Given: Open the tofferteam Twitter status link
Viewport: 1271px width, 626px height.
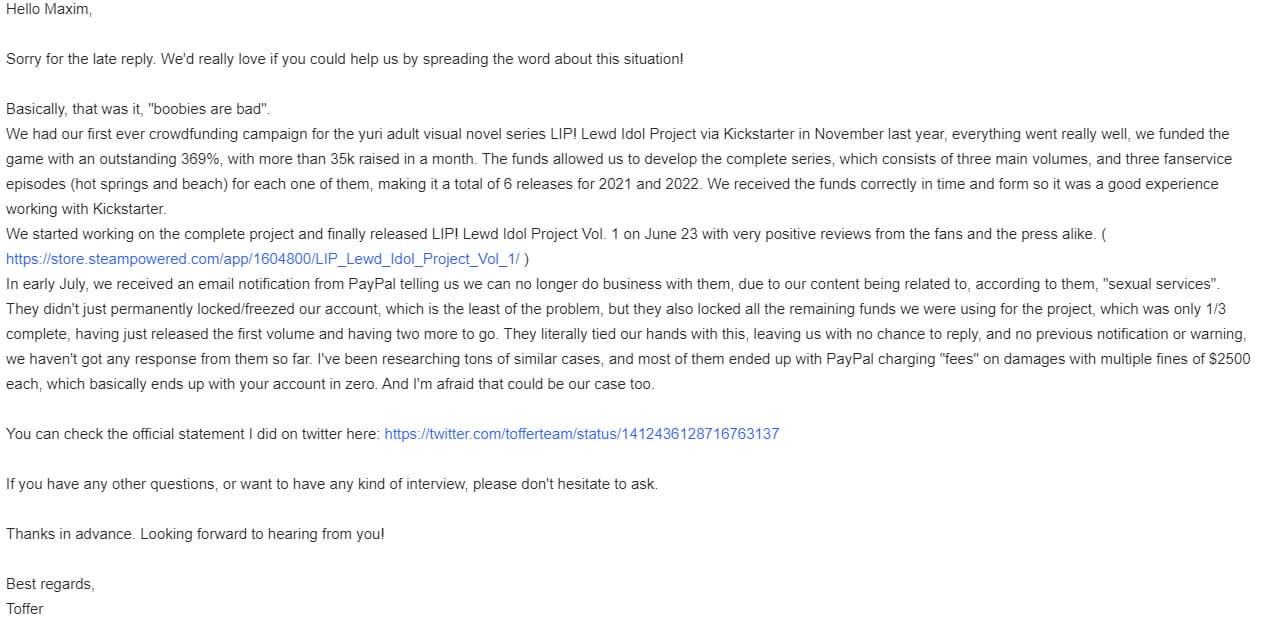Looking at the screenshot, I should coord(581,434).
